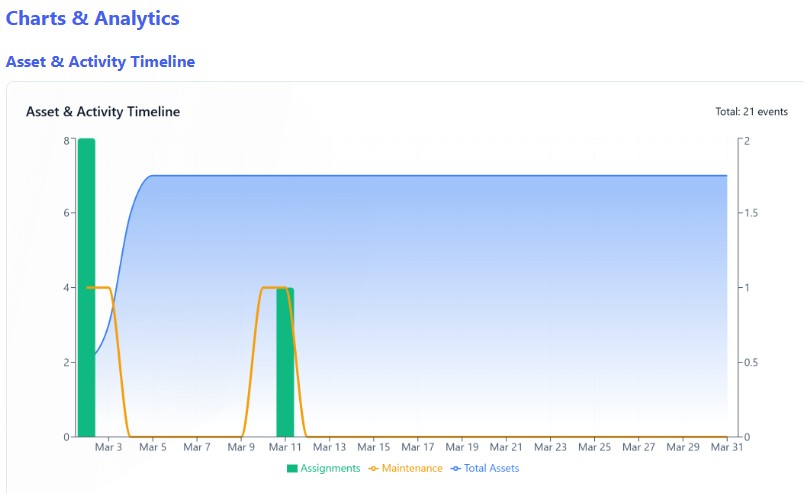Screen dimensions: 804x494
Task: Click the green Assignments legend swatch
Action: pos(292,468)
